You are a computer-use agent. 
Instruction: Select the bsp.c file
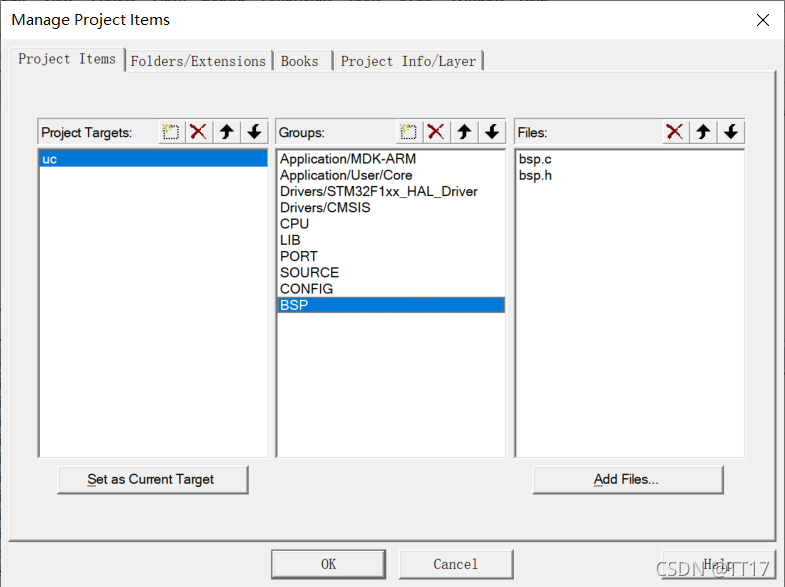[x=629, y=159]
